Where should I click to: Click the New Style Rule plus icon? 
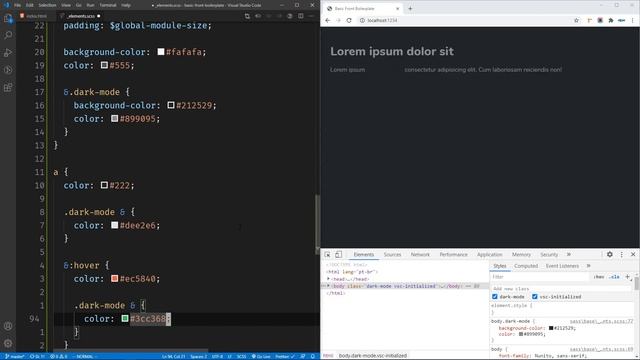(x=627, y=277)
